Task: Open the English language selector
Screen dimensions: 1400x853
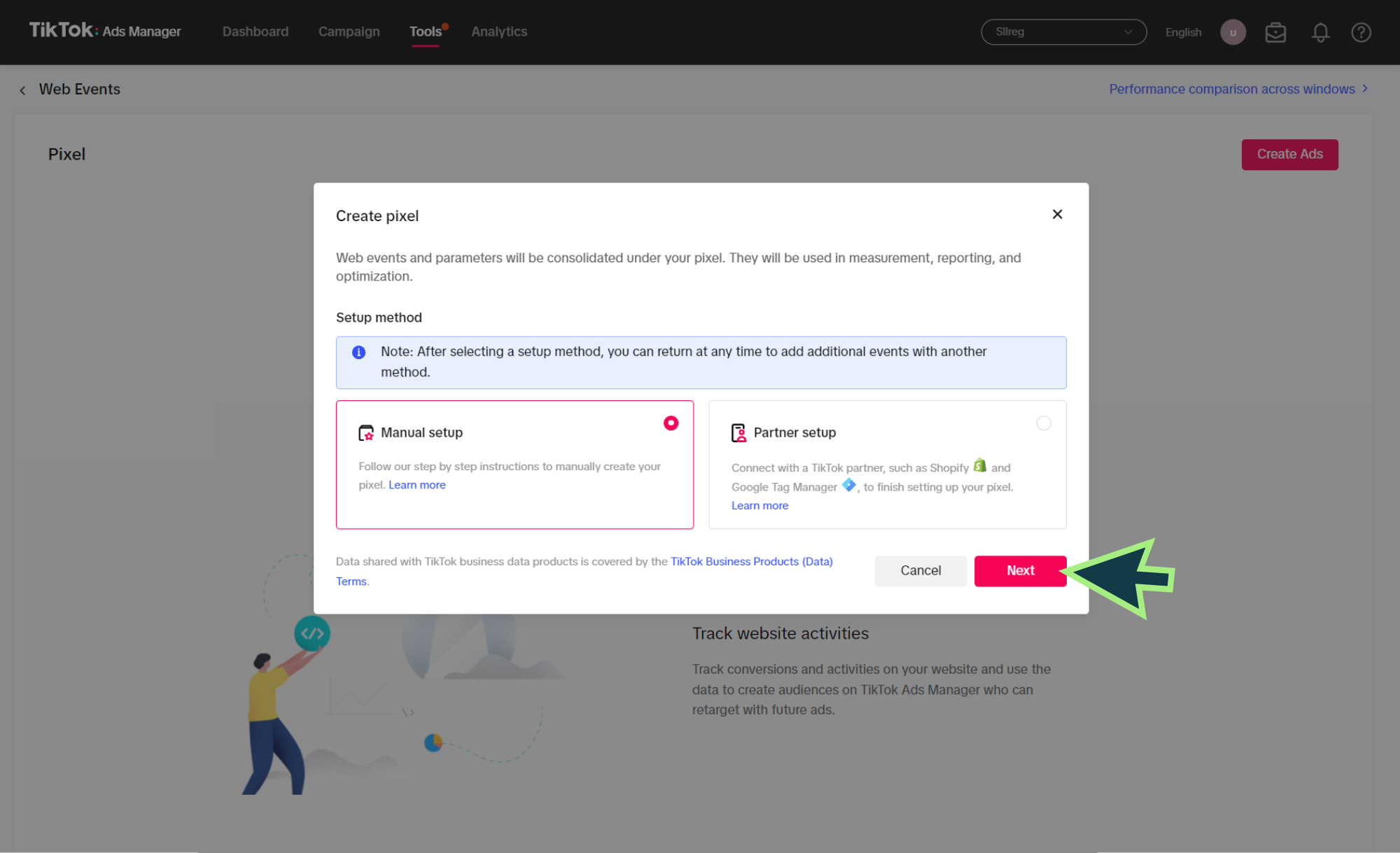Action: [1183, 32]
